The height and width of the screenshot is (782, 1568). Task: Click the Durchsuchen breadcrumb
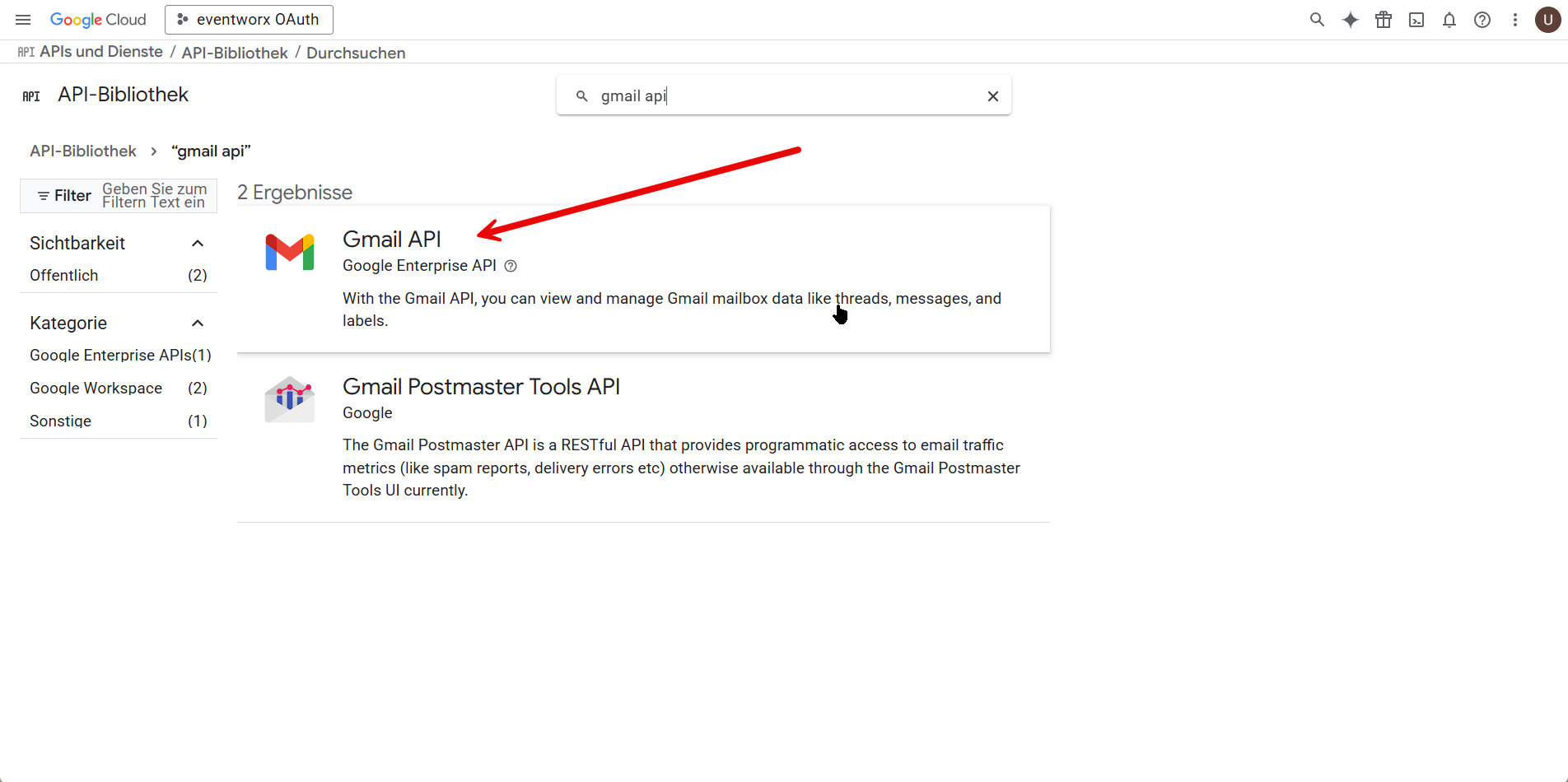(x=356, y=53)
